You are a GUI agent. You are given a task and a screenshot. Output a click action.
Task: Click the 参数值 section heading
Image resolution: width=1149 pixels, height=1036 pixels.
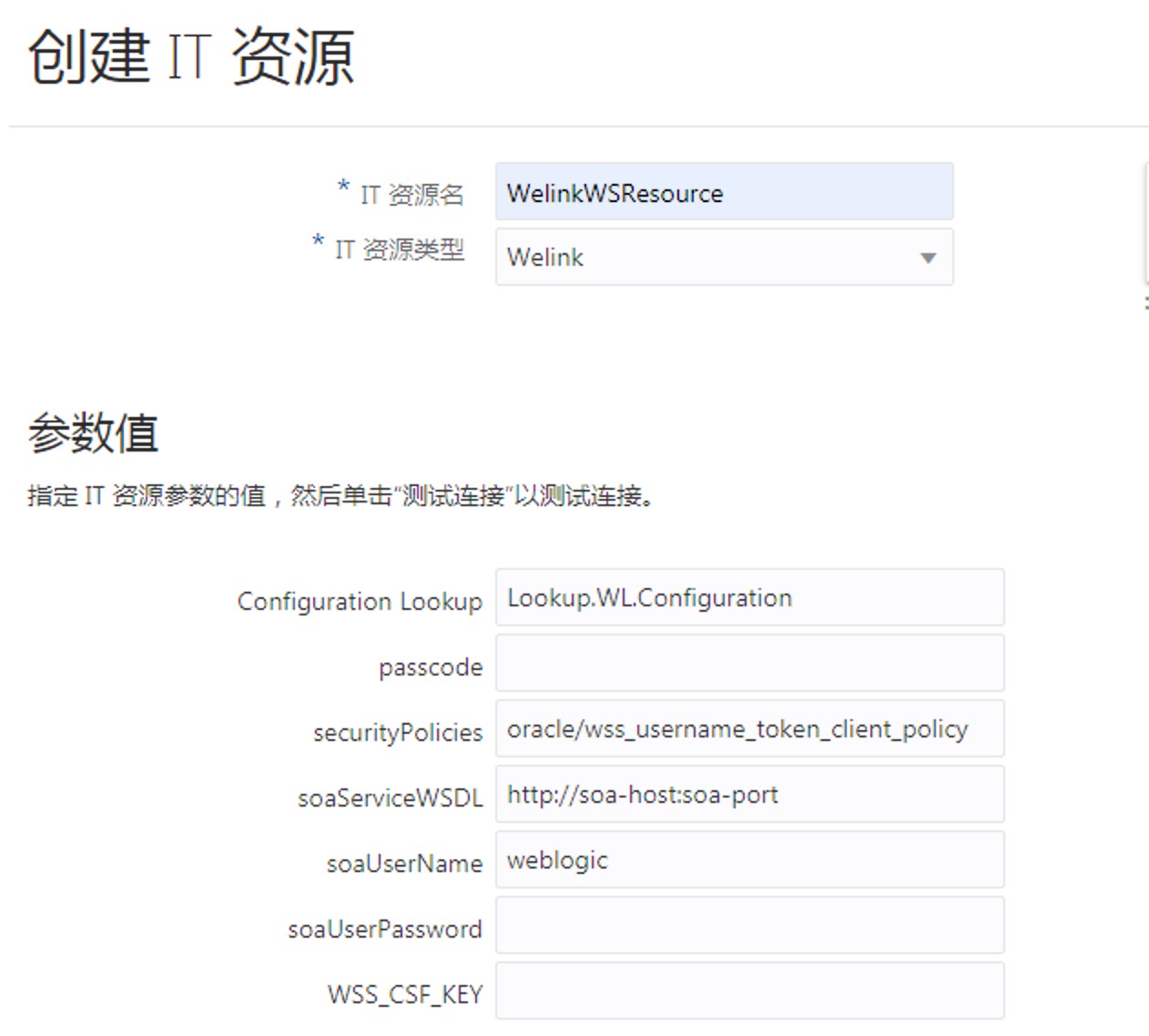(93, 432)
